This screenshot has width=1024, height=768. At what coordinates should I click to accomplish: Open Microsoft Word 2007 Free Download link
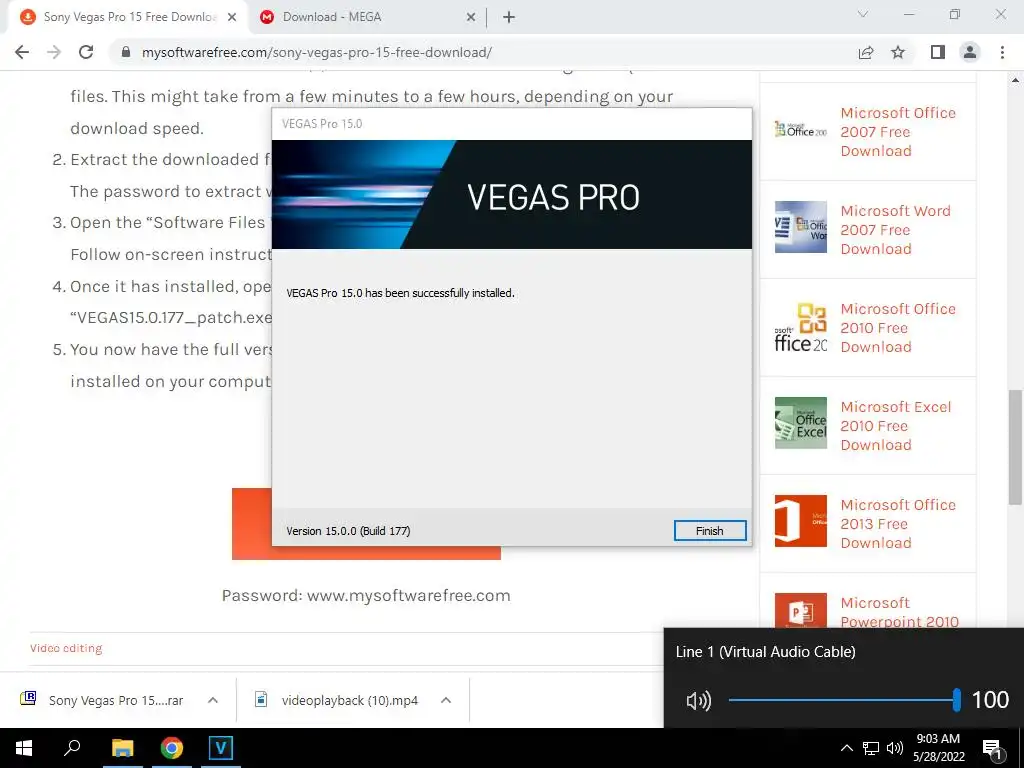click(895, 230)
